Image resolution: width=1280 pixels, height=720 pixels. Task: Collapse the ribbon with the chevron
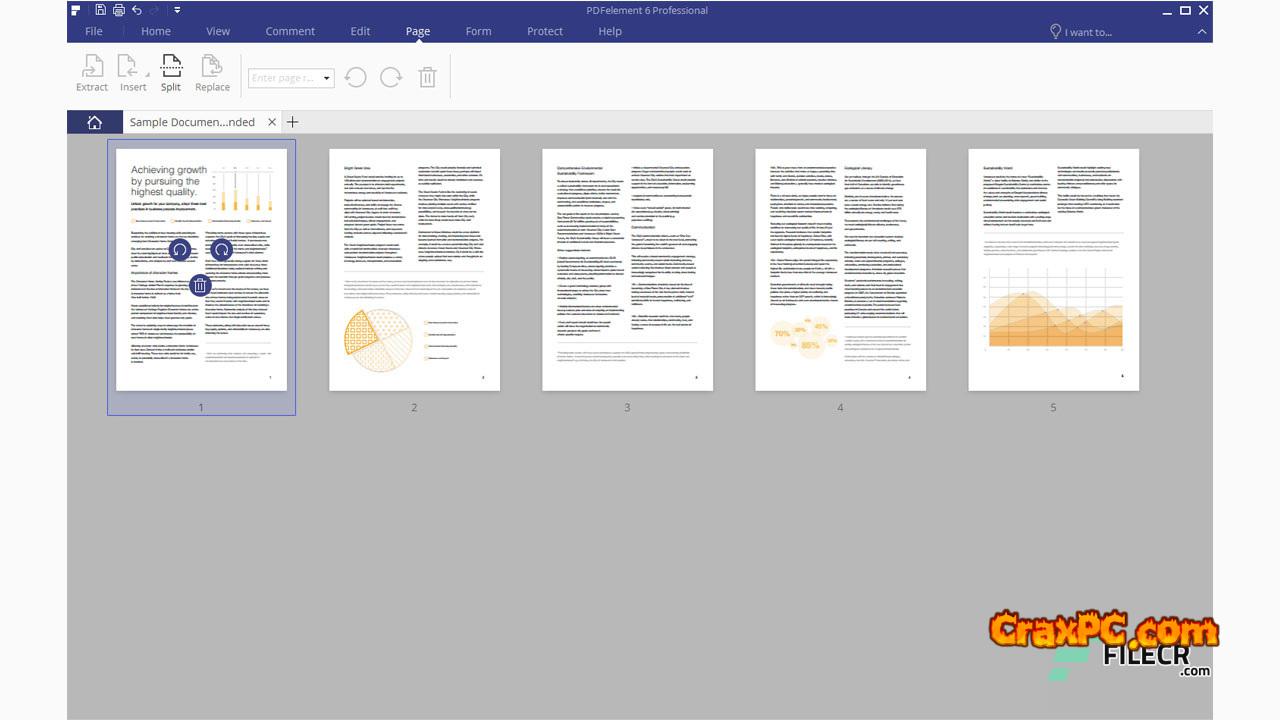point(1202,32)
